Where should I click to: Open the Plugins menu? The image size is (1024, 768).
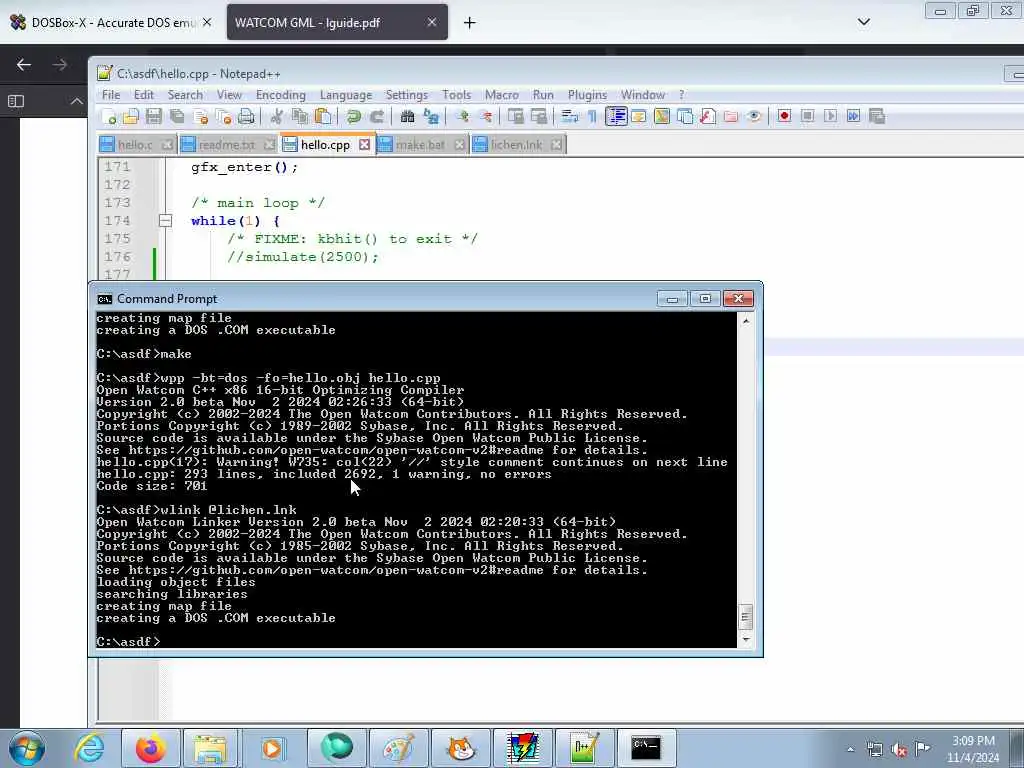pos(587,95)
